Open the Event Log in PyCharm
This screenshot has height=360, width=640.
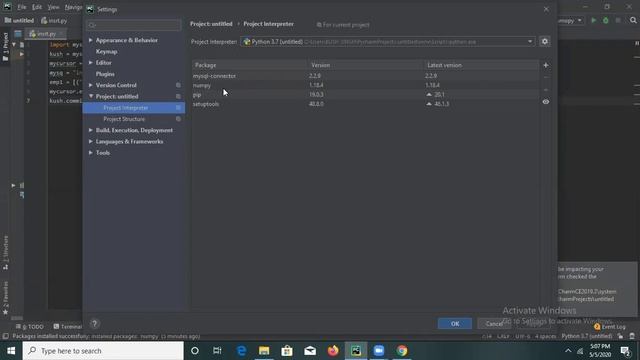610,327
